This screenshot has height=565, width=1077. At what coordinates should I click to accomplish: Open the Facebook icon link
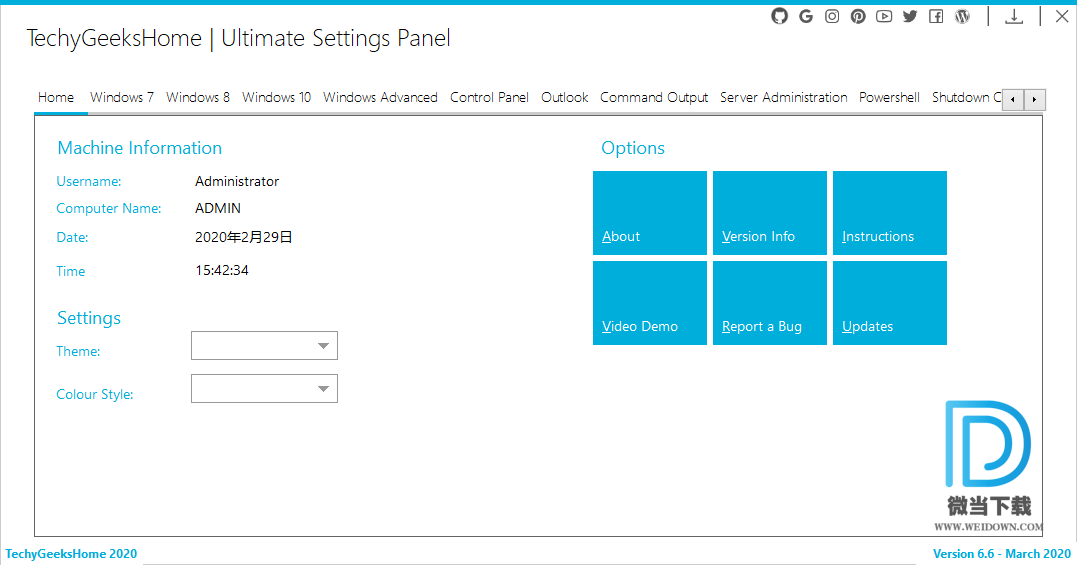936,16
